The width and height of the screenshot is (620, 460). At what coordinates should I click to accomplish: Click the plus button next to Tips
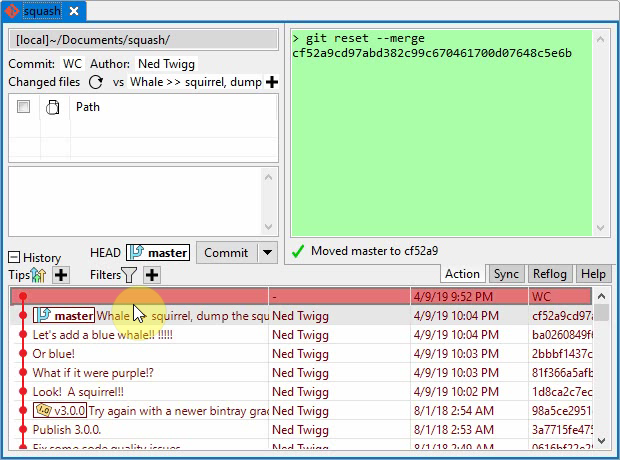coord(60,275)
